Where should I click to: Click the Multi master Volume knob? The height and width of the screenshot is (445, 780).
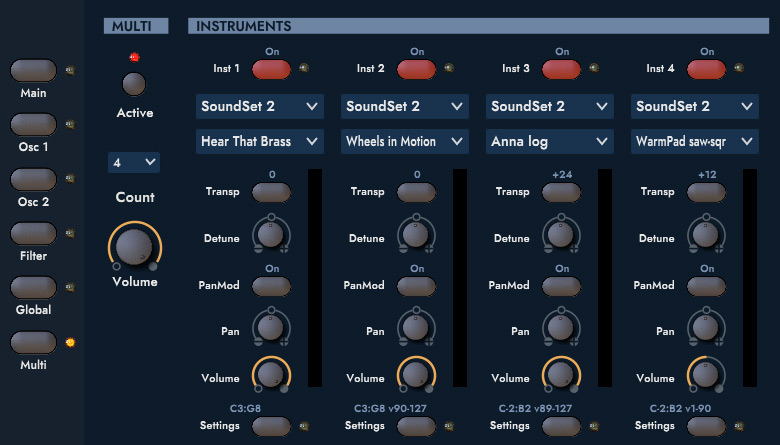pos(134,246)
